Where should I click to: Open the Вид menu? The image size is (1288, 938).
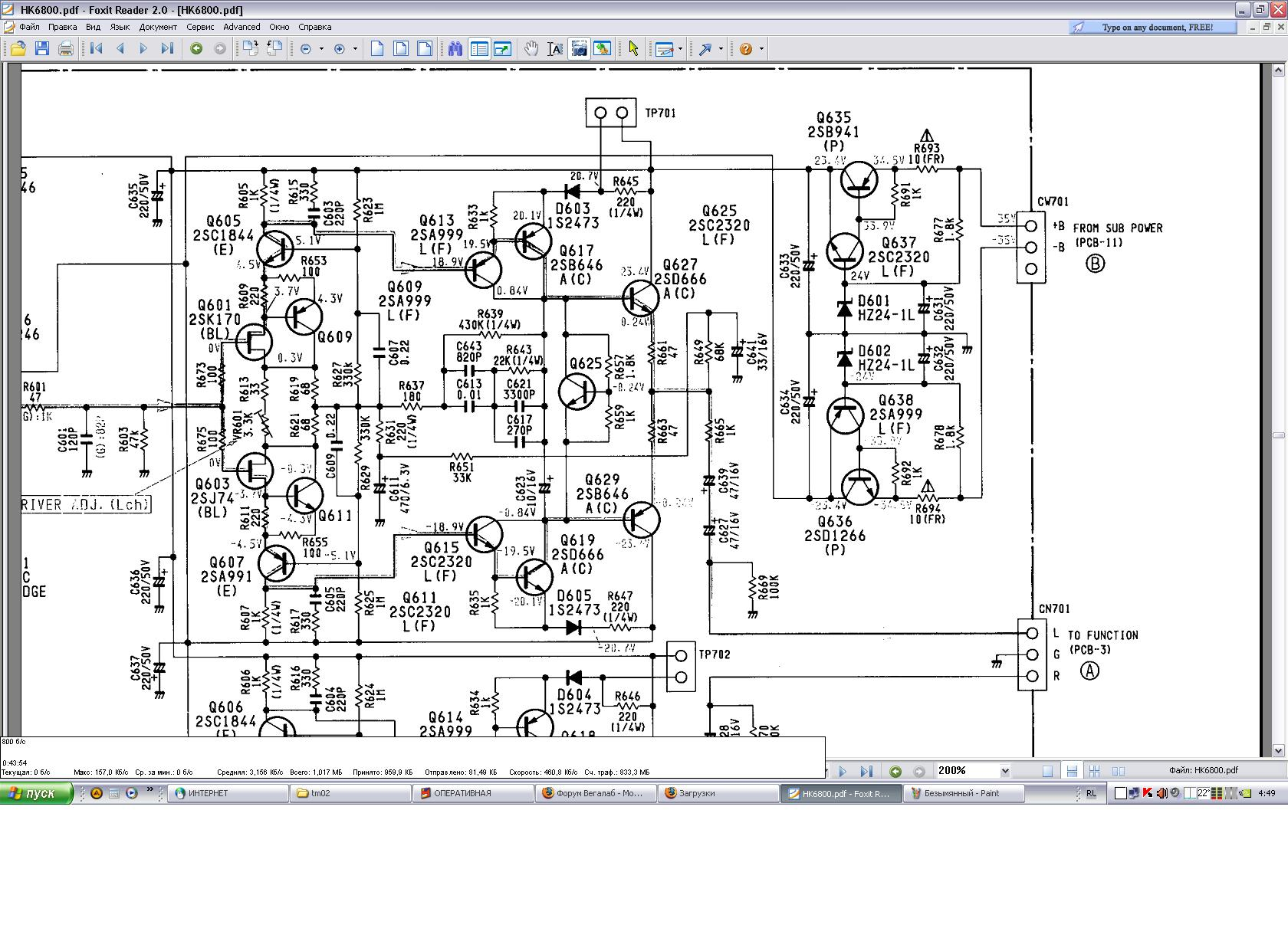pyautogui.click(x=93, y=27)
